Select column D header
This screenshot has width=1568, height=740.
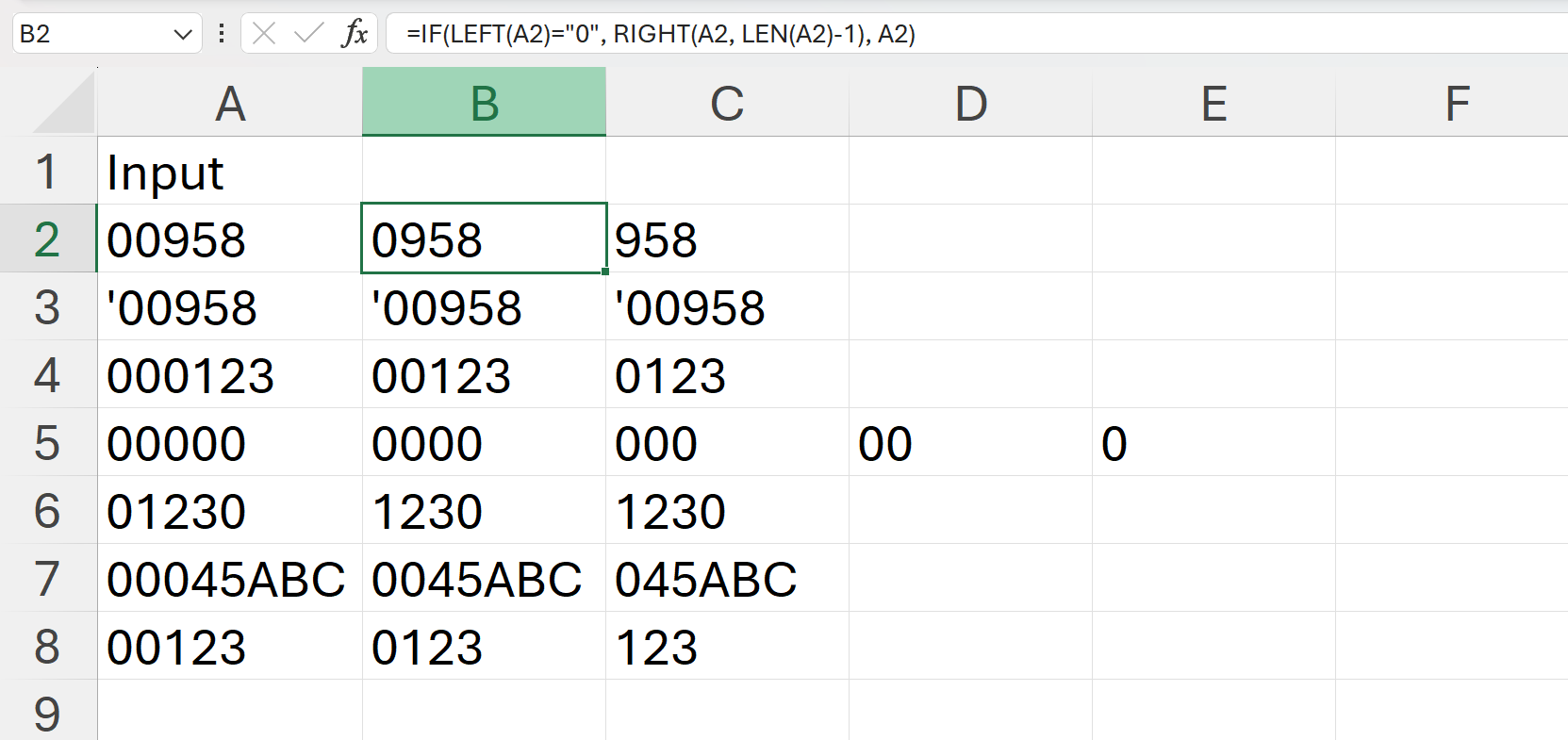(x=970, y=104)
